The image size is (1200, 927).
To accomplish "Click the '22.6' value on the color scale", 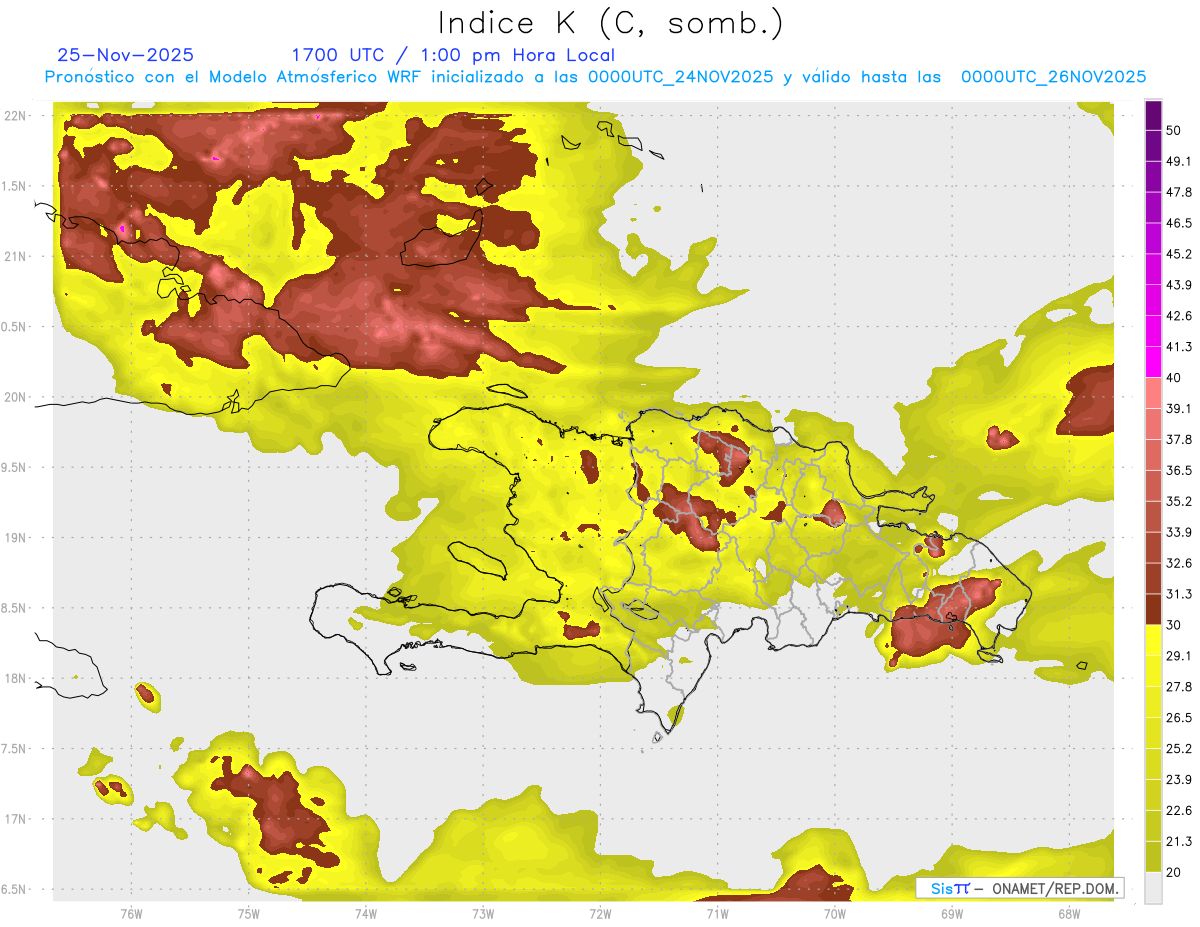I will (1179, 811).
